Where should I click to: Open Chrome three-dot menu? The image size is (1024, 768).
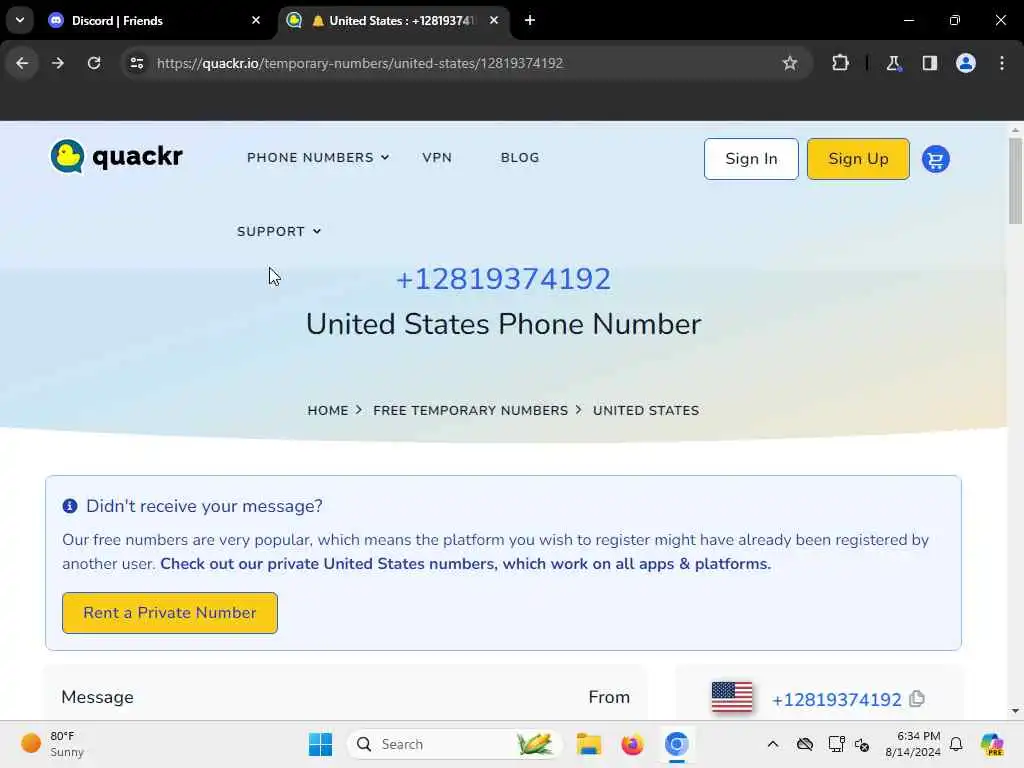pos(1002,63)
